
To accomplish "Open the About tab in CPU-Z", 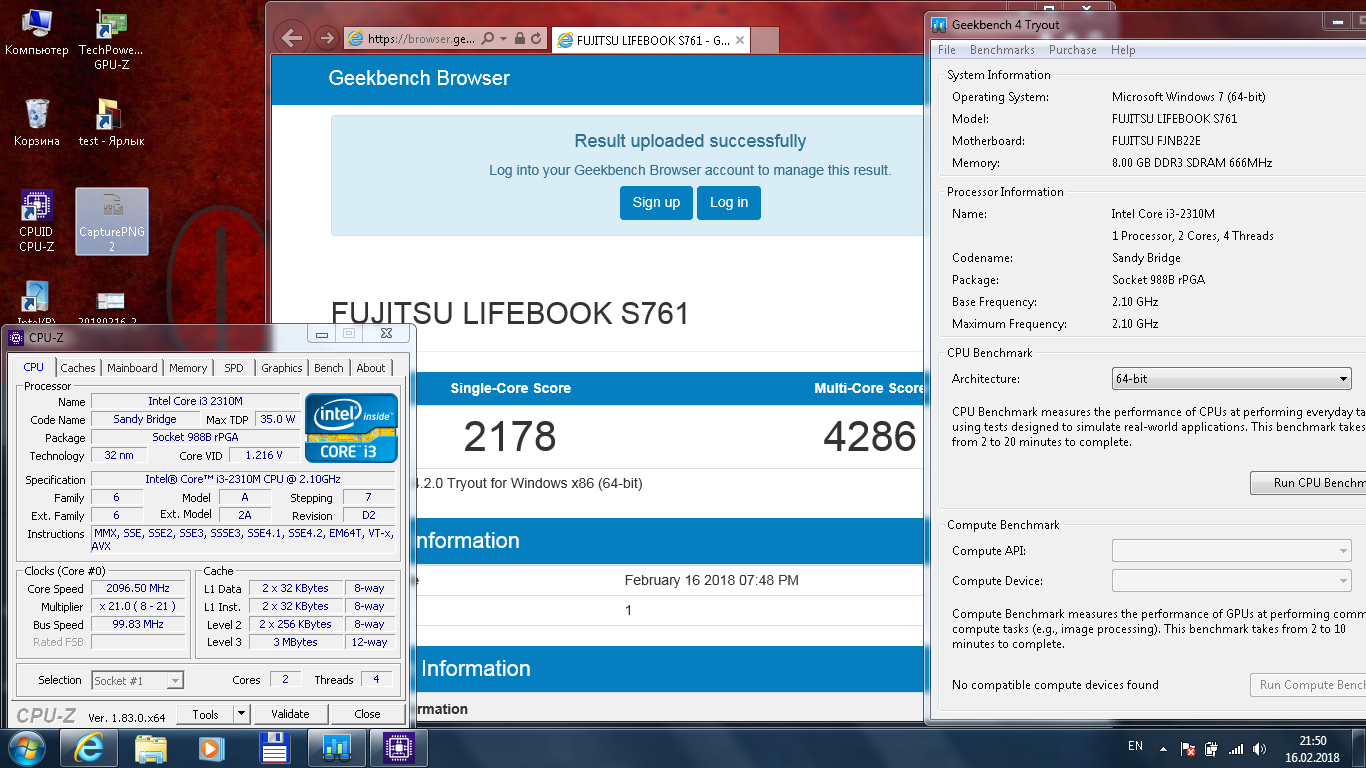I will point(371,368).
